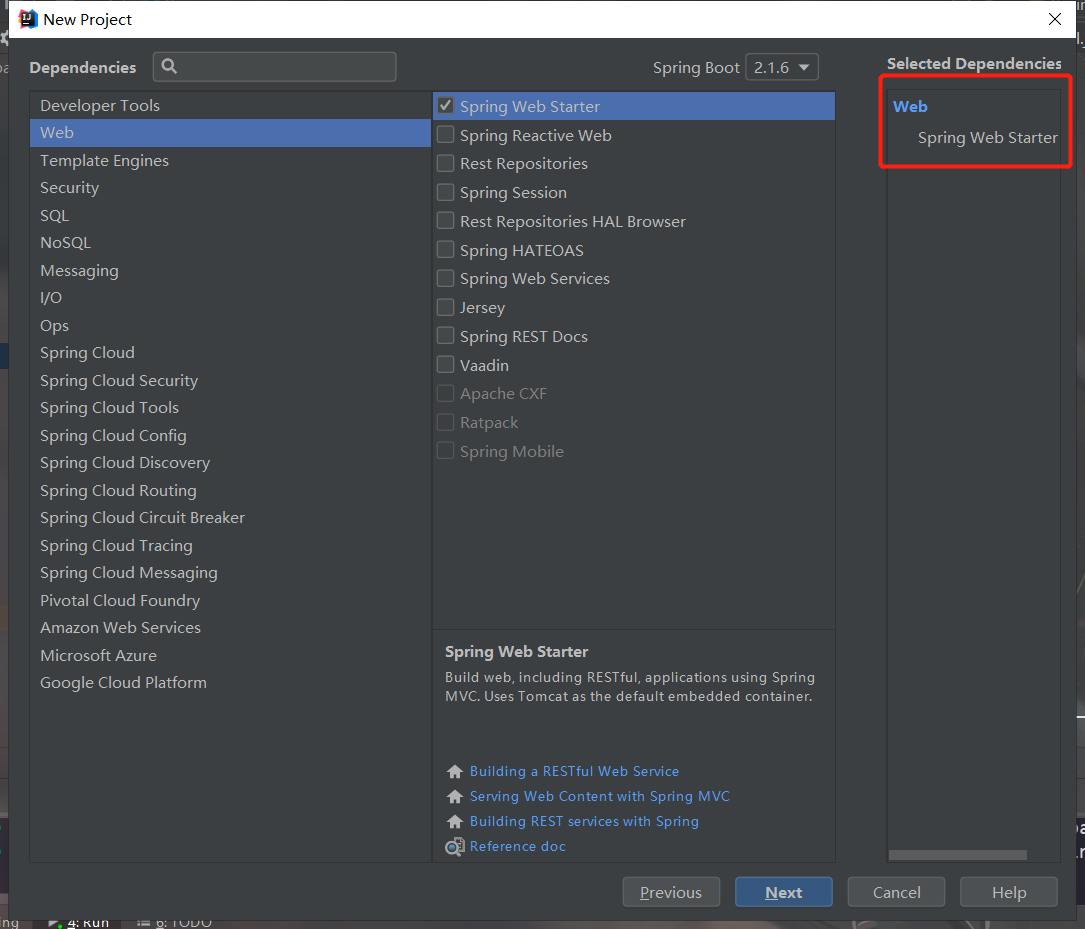Choose the Spring Cloud Tools category
This screenshot has height=929, width=1085.
click(230, 407)
